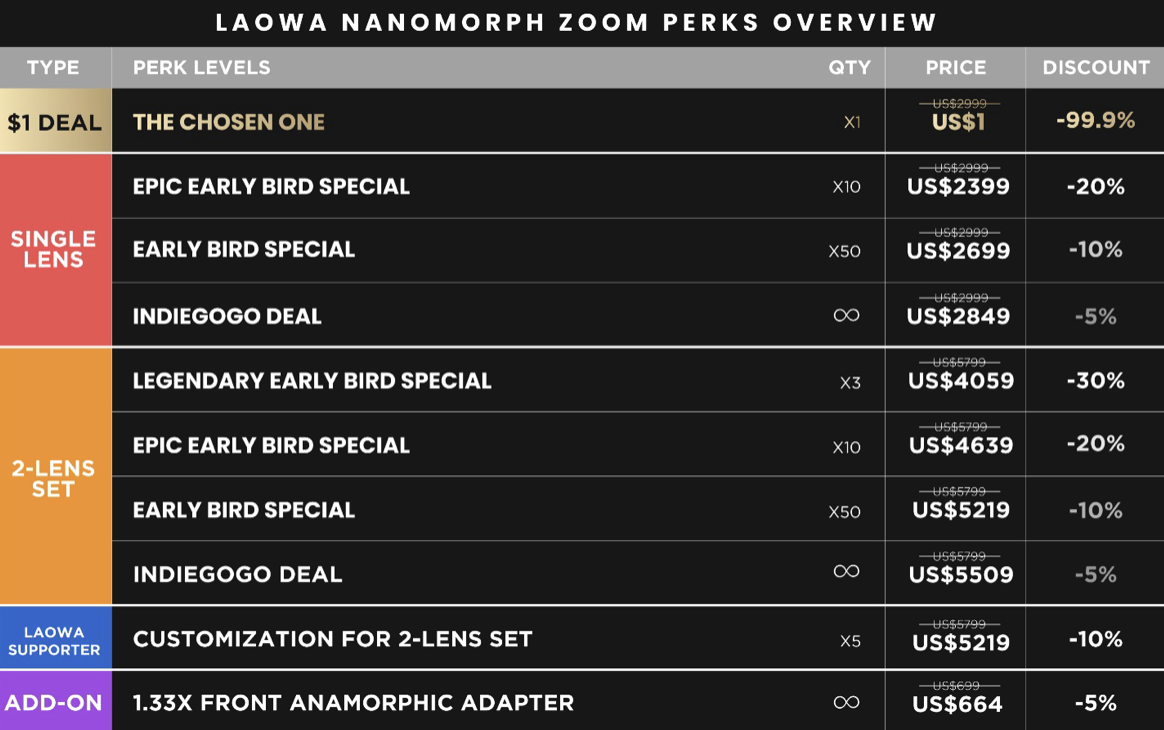
Task: Click the PRICE column header
Action: (x=956, y=68)
